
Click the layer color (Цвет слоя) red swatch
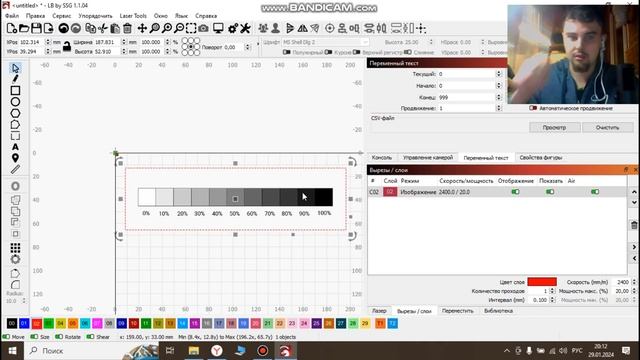click(542, 282)
